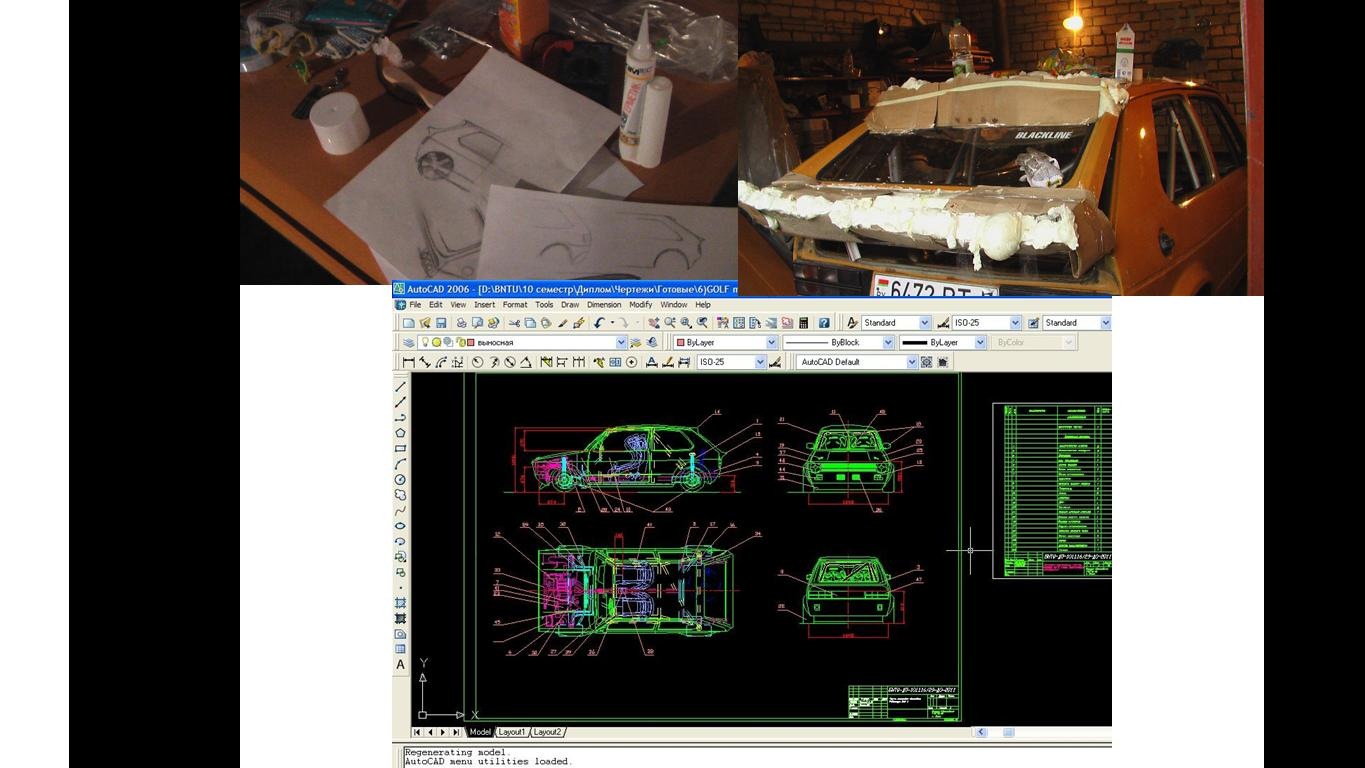Select the Hatch tool
1365x768 pixels.
tap(401, 603)
